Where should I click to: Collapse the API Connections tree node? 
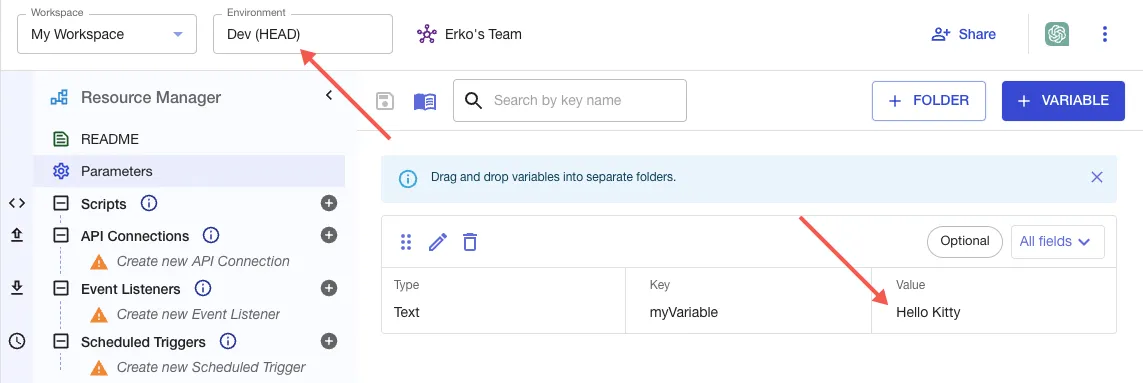pyautogui.click(x=61, y=236)
